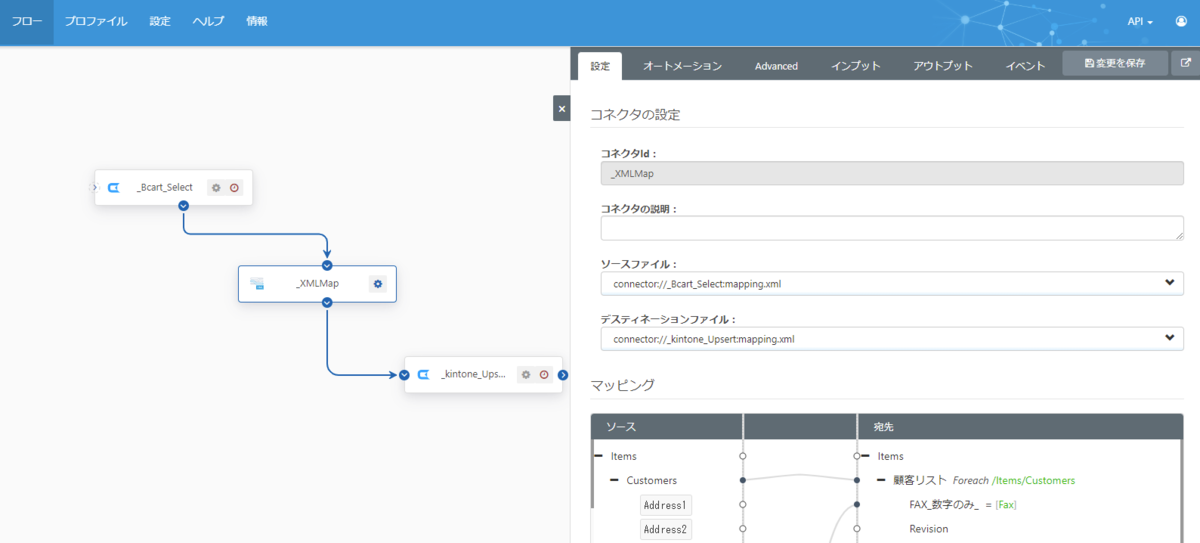The width and height of the screenshot is (1200, 543).
Task: Open the gear settings on _kintone_Ups connector
Action: 526,375
